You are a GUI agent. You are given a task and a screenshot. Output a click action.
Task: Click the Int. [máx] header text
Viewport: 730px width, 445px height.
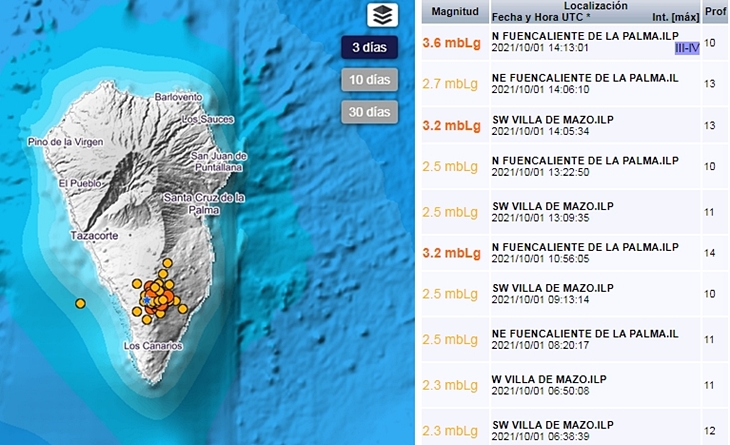click(676, 17)
